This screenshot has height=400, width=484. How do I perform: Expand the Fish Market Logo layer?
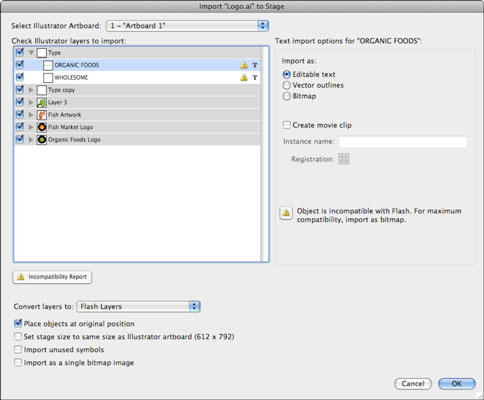31,127
